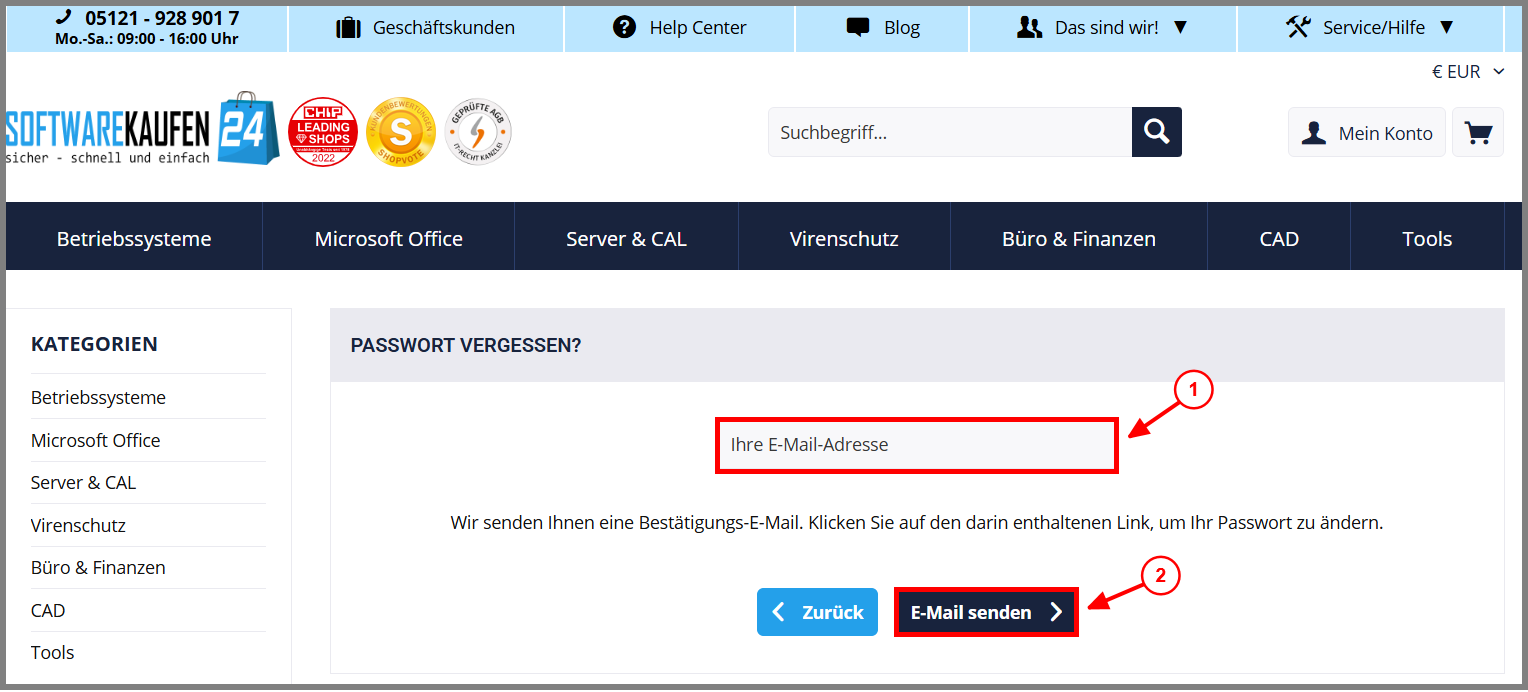The image size is (1528, 692).
Task: Select Microsoft Office in Kategorien sidebar
Action: [95, 441]
